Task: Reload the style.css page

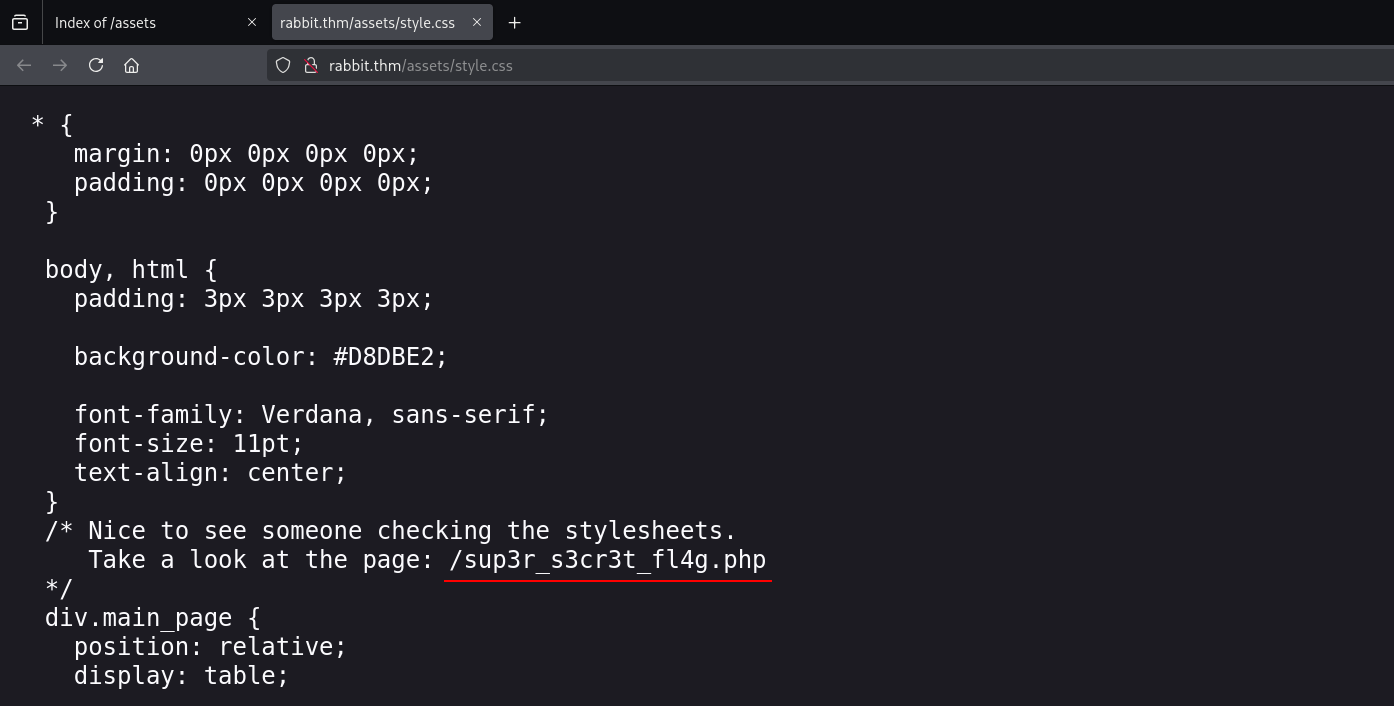Action: pos(96,65)
